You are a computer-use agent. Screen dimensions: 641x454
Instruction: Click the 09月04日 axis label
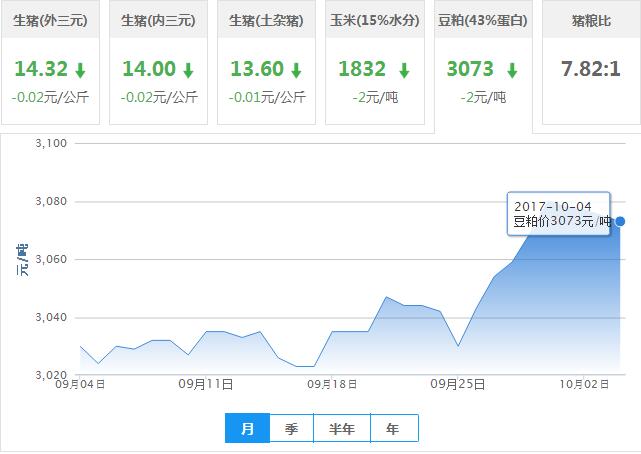(80, 384)
